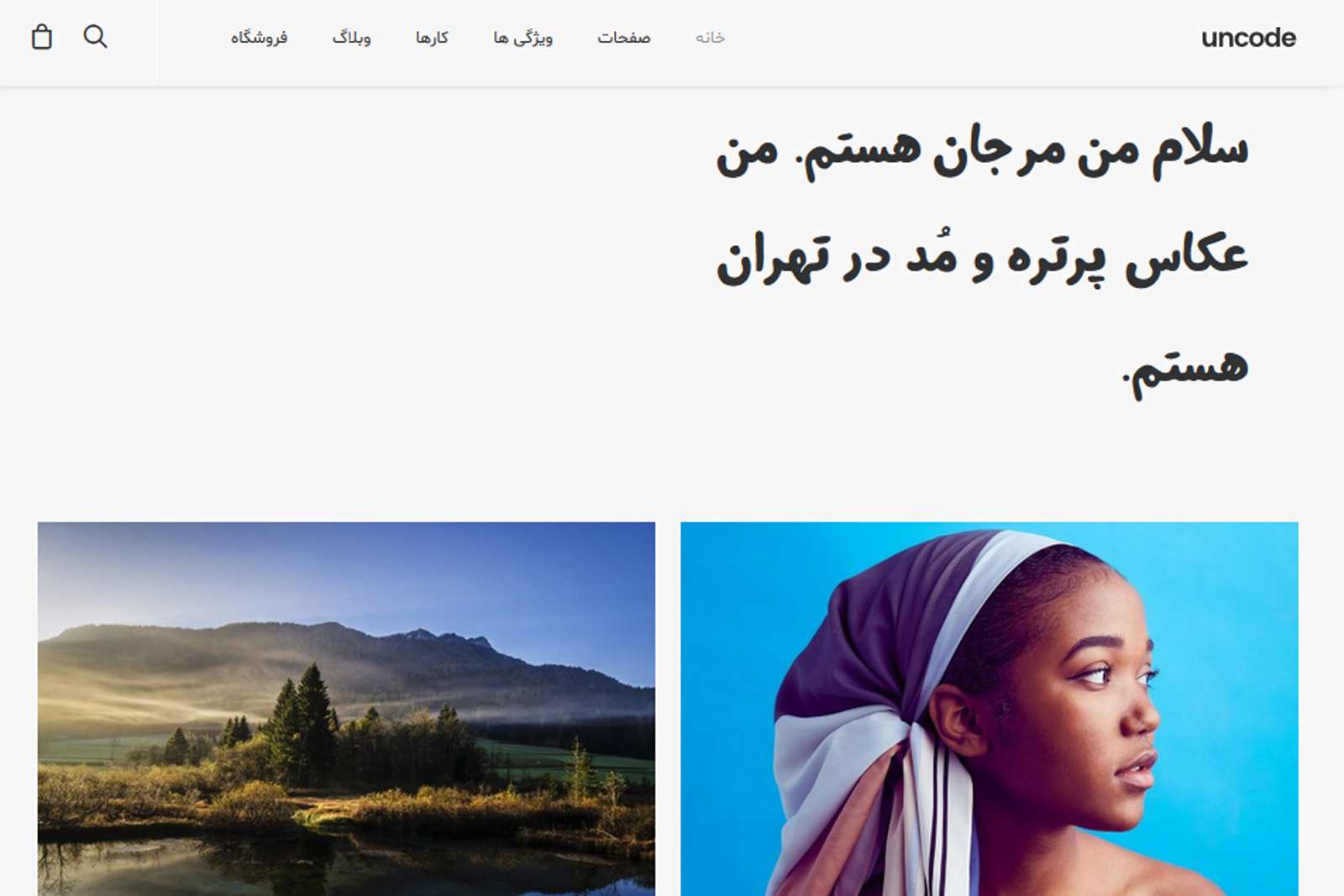The height and width of the screenshot is (896, 1344).
Task: Open the shopping bag cart icon
Action: coord(42,37)
